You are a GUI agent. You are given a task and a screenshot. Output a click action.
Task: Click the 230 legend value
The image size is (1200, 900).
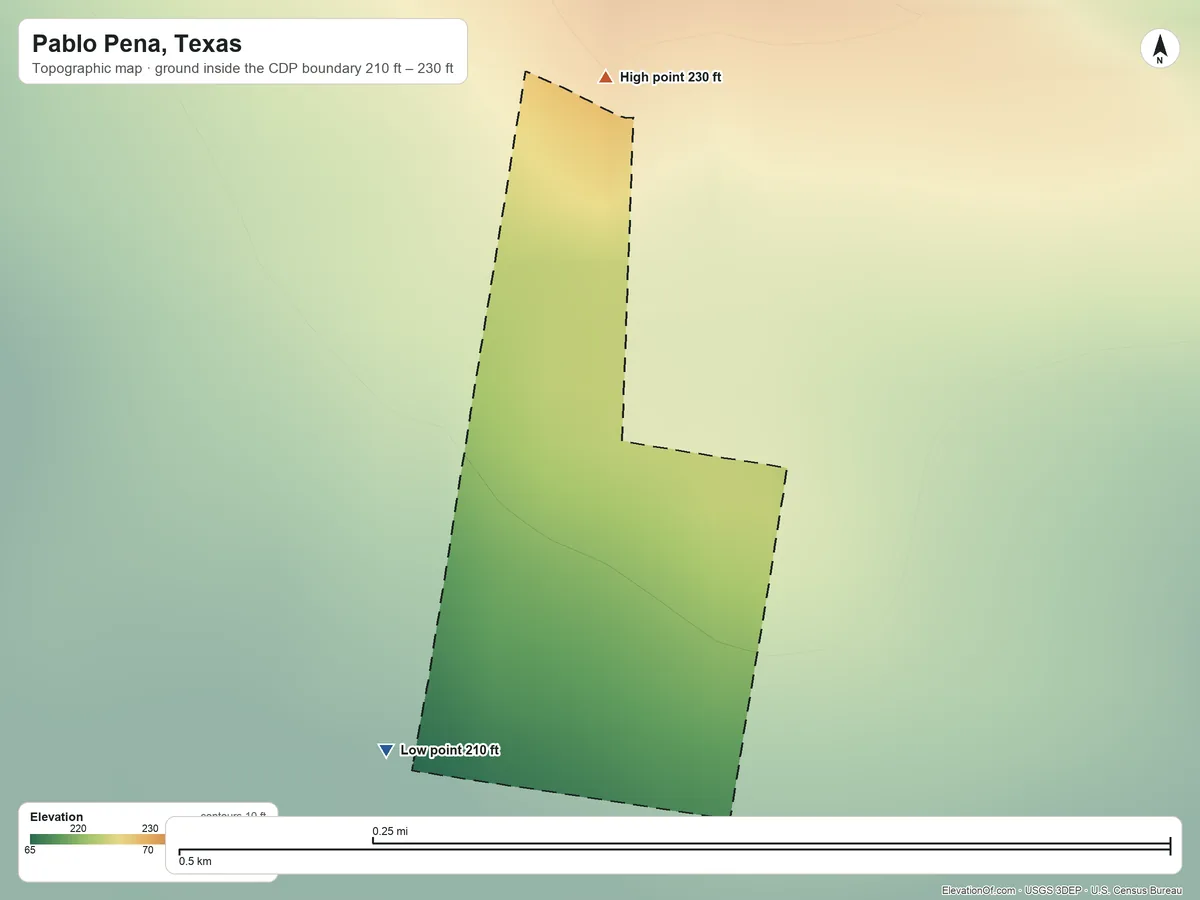(150, 828)
